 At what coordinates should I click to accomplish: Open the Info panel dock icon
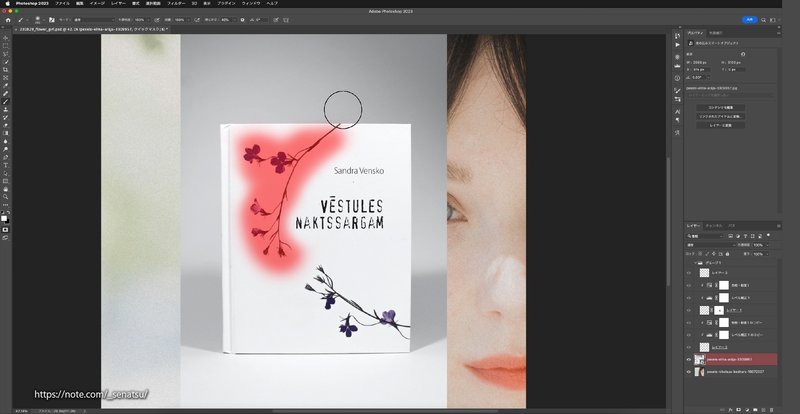[x=677, y=78]
